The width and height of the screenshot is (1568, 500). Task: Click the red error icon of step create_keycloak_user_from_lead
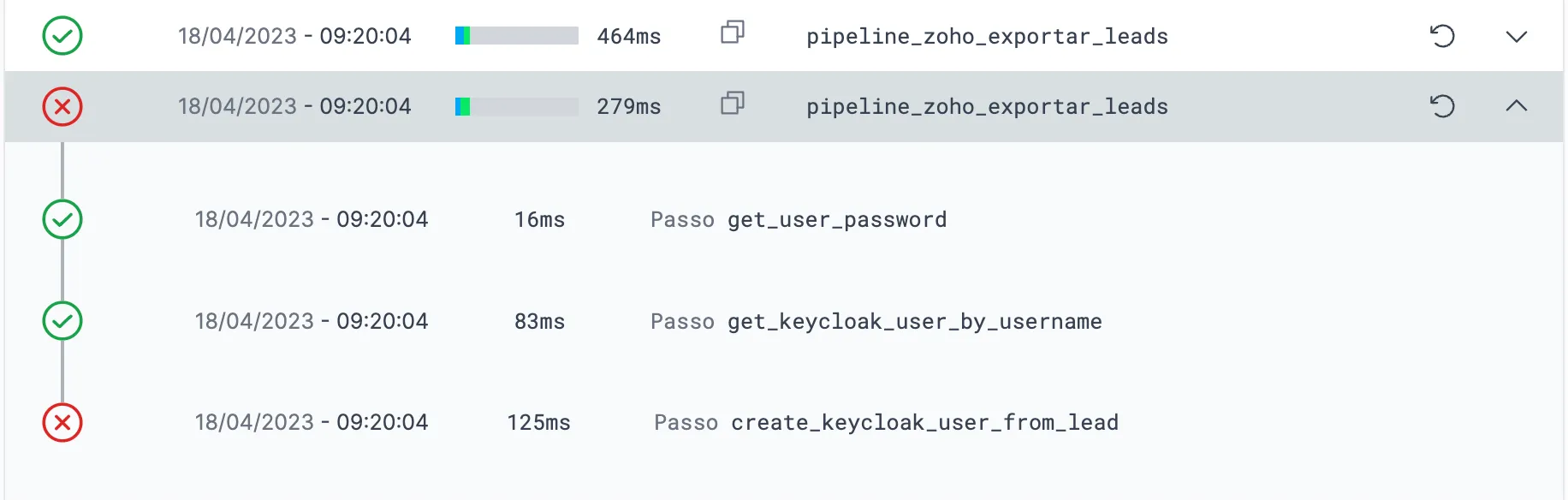[62, 423]
